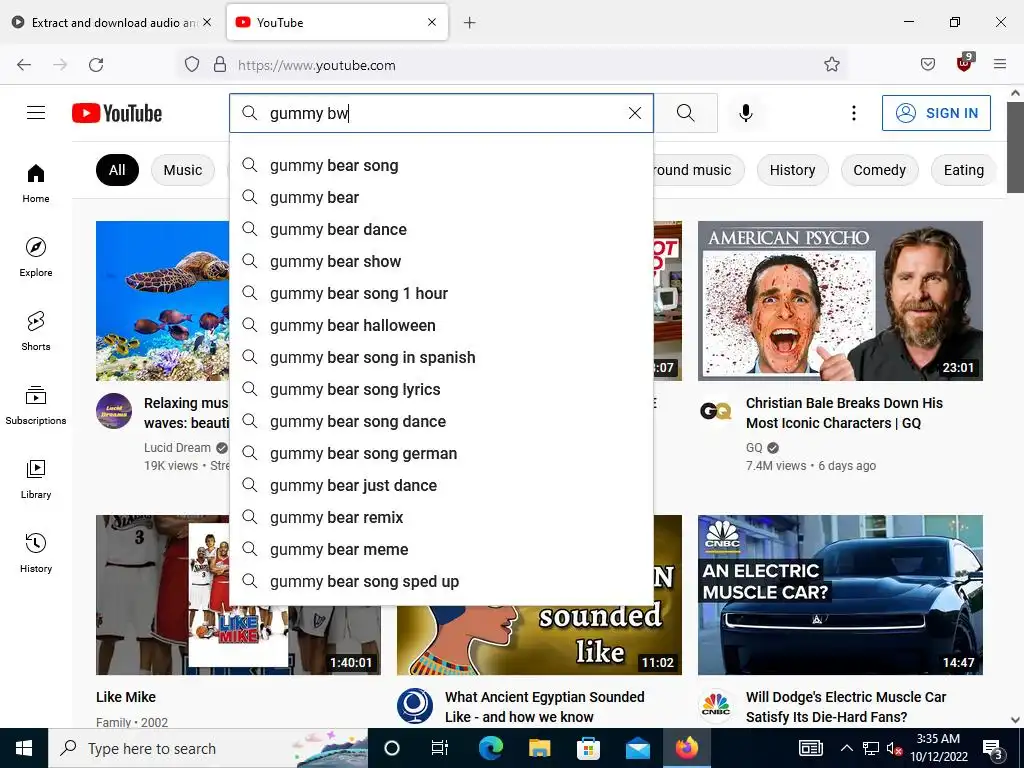Image resolution: width=1024 pixels, height=768 pixels.
Task: Open 'What Ancient Egyptian Sounded Like' title
Action: (545, 707)
